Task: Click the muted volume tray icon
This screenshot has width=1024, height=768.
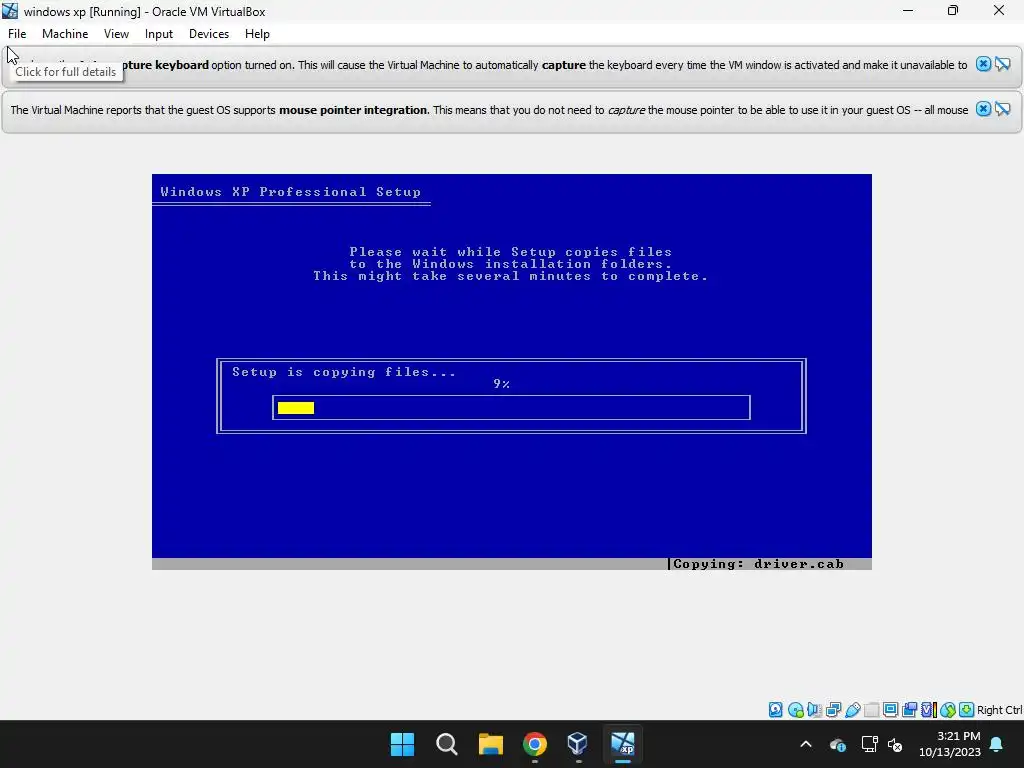Action: tap(895, 744)
